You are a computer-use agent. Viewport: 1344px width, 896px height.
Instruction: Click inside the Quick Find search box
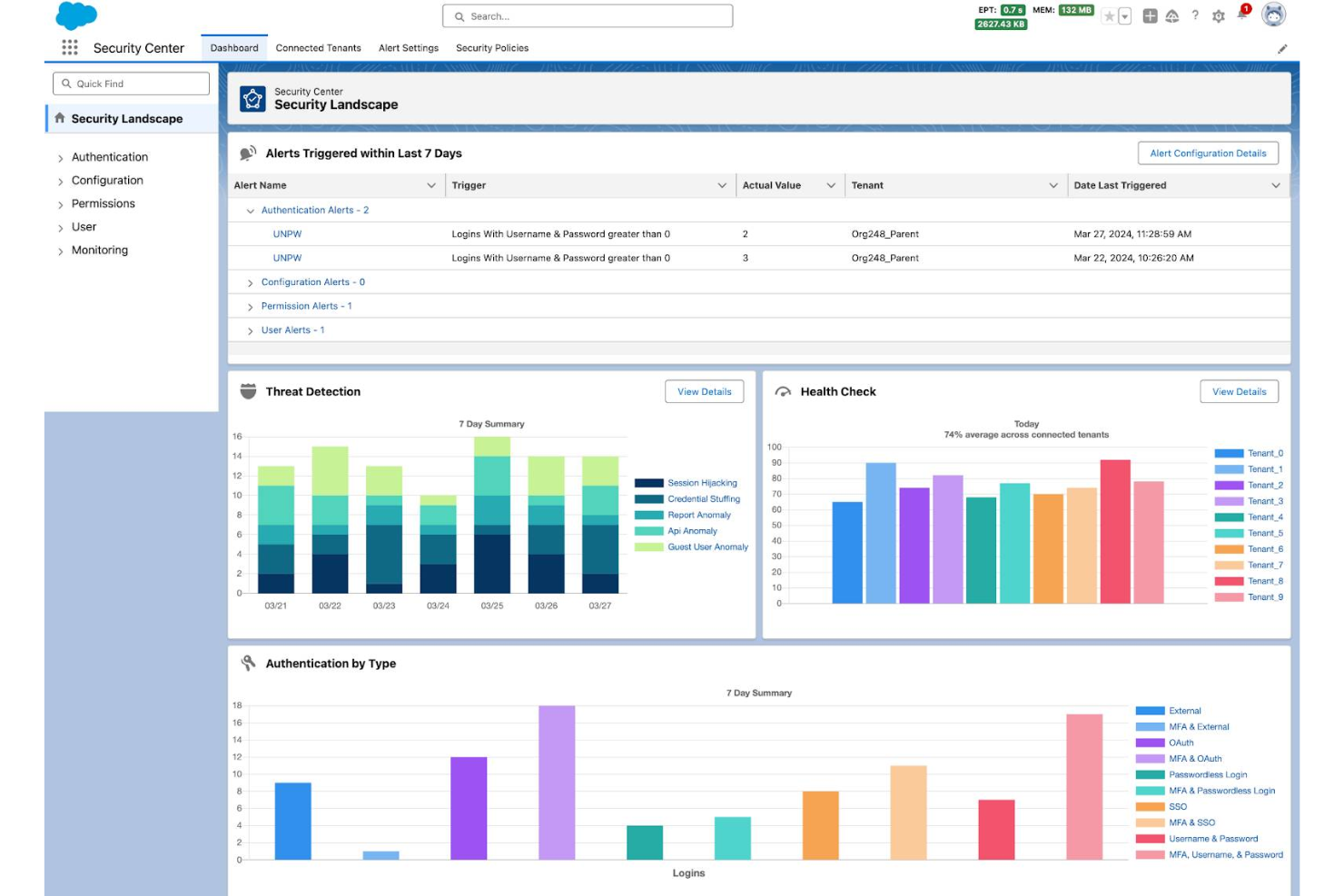[130, 83]
